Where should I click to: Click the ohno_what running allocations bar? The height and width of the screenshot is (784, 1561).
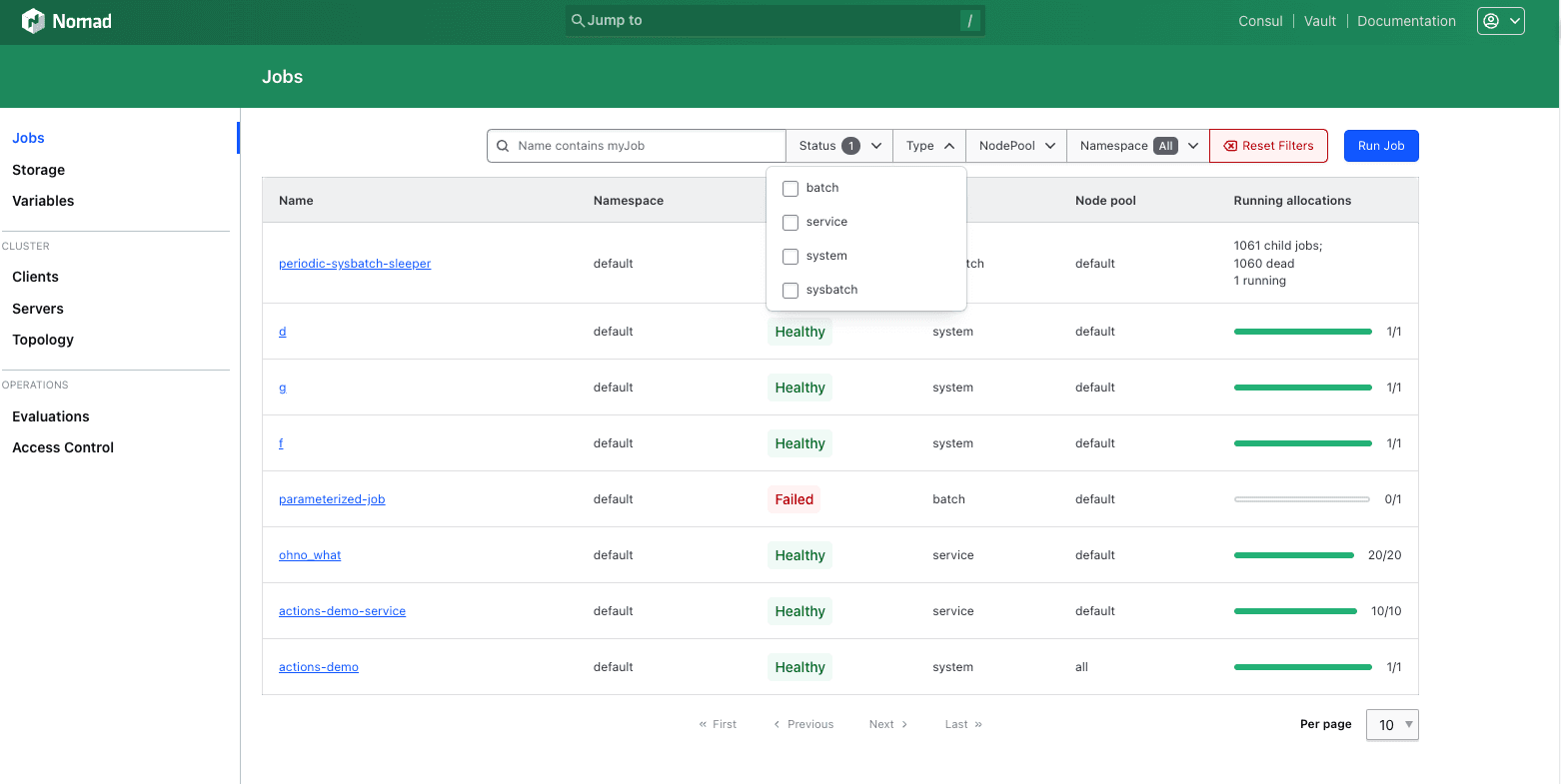click(x=1293, y=555)
